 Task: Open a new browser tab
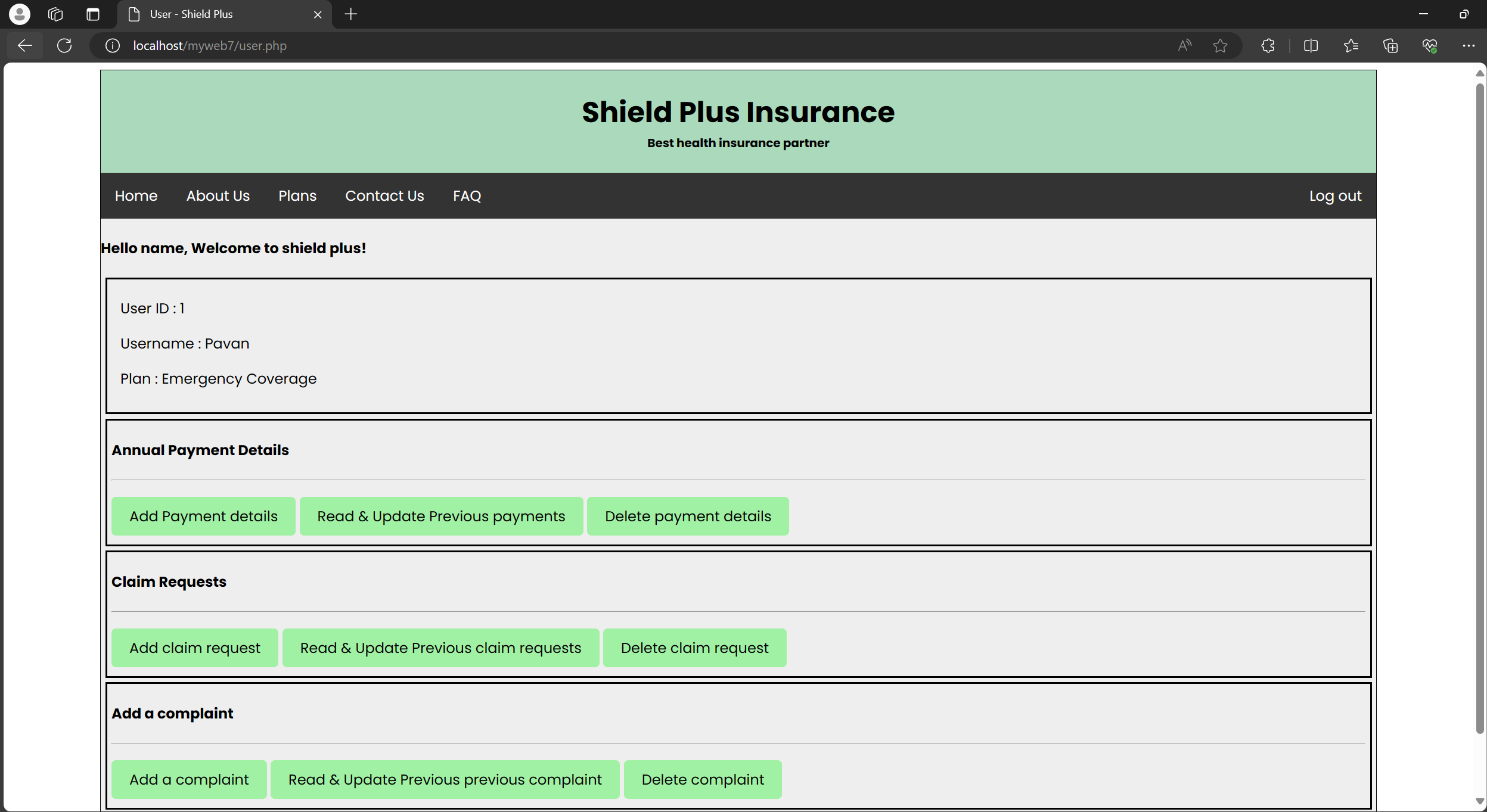click(x=351, y=14)
